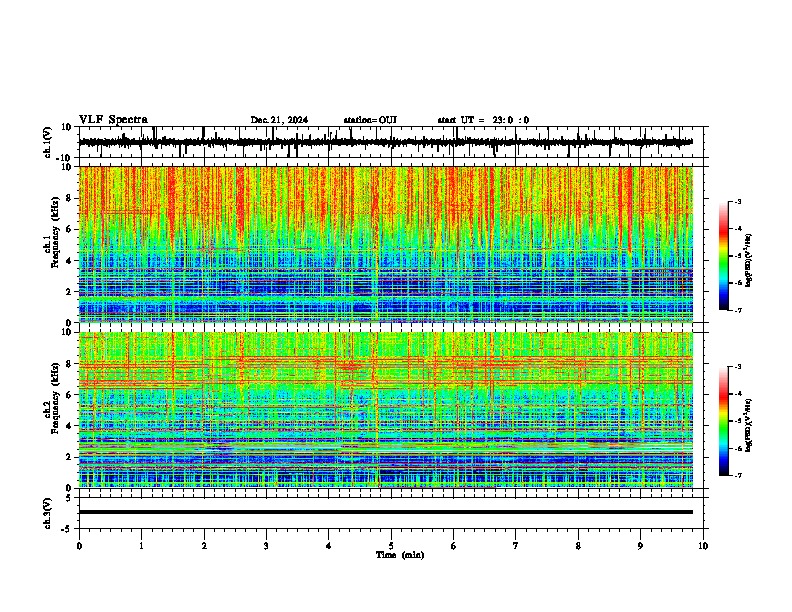Click the "station=OUI" header label
Viewport: 792px width, 612px height.
[370, 120]
